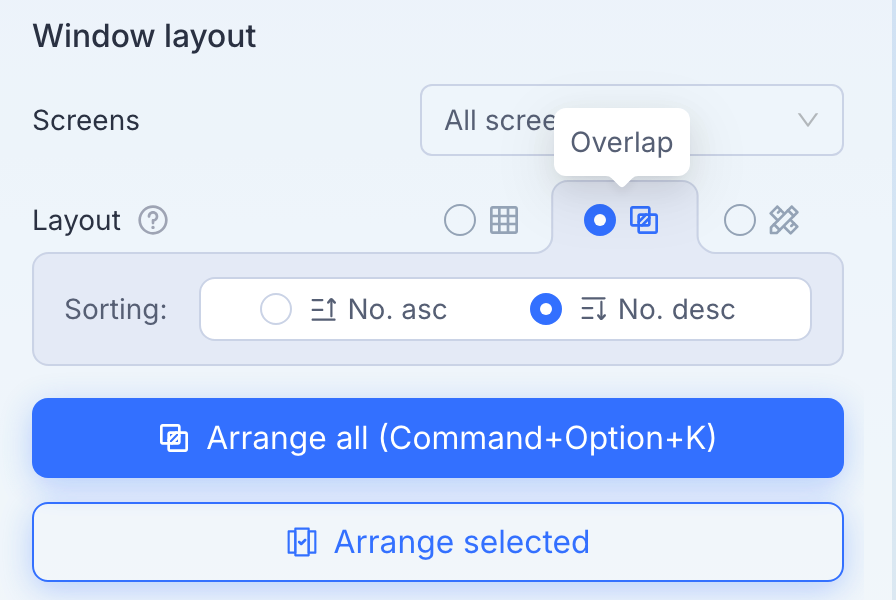The image size is (896, 600).
Task: Select the grid layout radio button
Action: pyautogui.click(x=460, y=220)
